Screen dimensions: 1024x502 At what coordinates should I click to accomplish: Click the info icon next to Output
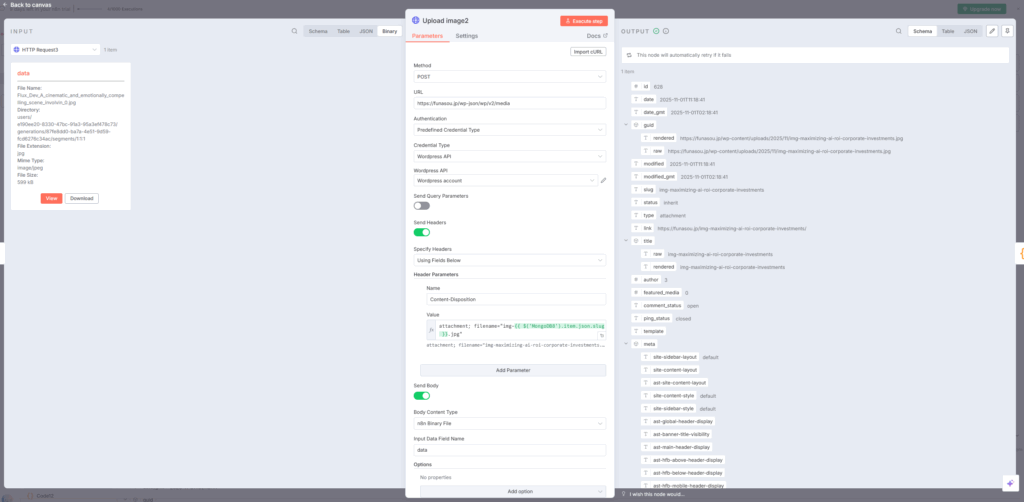(667, 31)
